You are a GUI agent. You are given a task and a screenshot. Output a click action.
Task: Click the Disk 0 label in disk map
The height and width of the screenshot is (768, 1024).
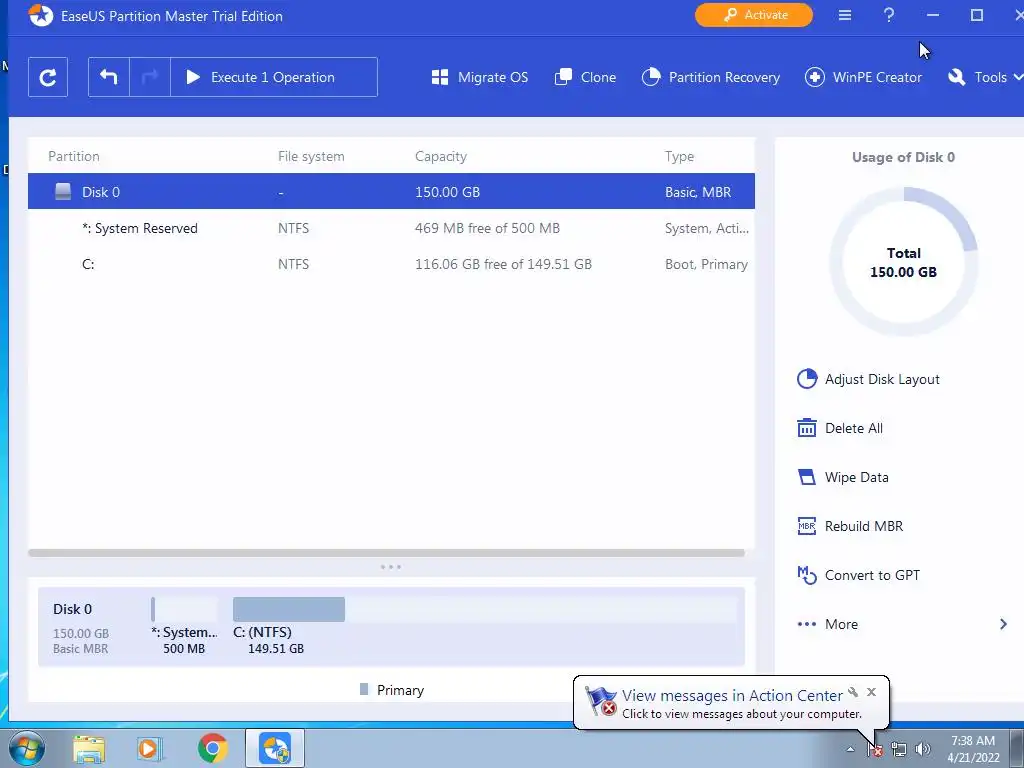(72, 609)
